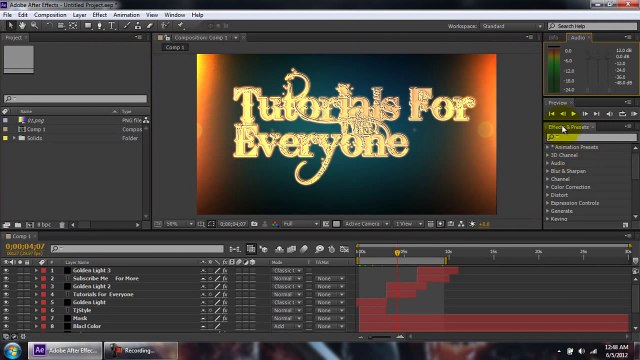Select the Hand tool

pos(22,26)
